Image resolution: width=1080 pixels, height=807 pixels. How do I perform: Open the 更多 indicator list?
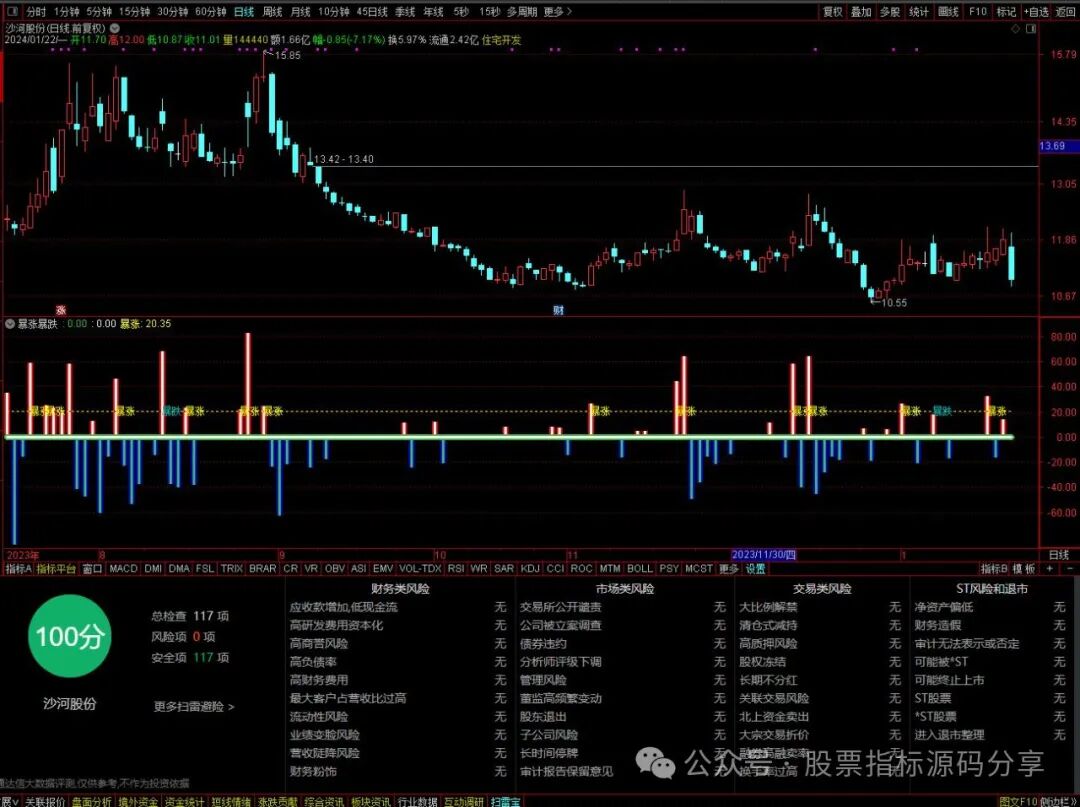[x=728, y=569]
